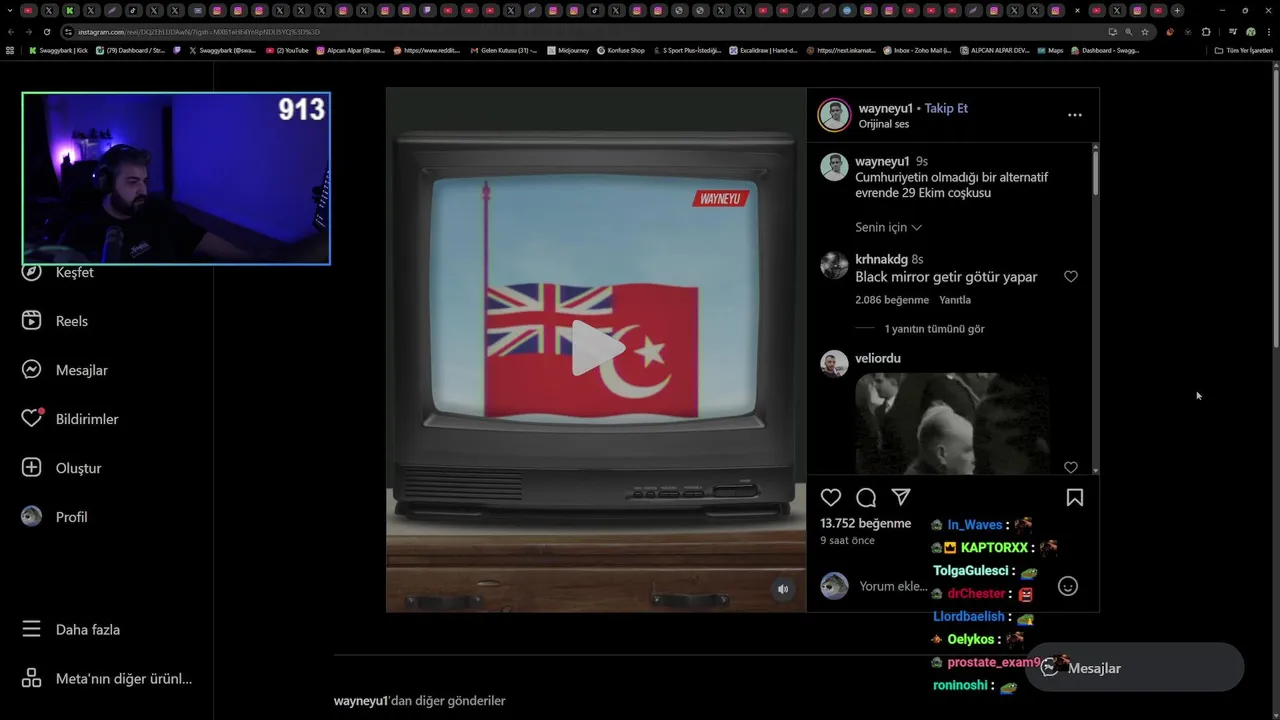This screenshot has height=720, width=1280.
Task: Open the Konfuse Shop bookmark
Action: [621, 50]
